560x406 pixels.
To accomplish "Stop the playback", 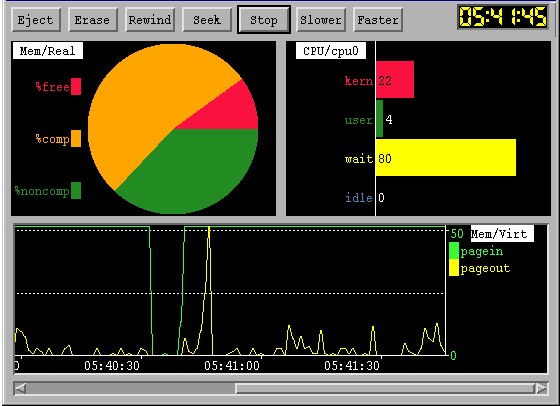I will pyautogui.click(x=264, y=20).
